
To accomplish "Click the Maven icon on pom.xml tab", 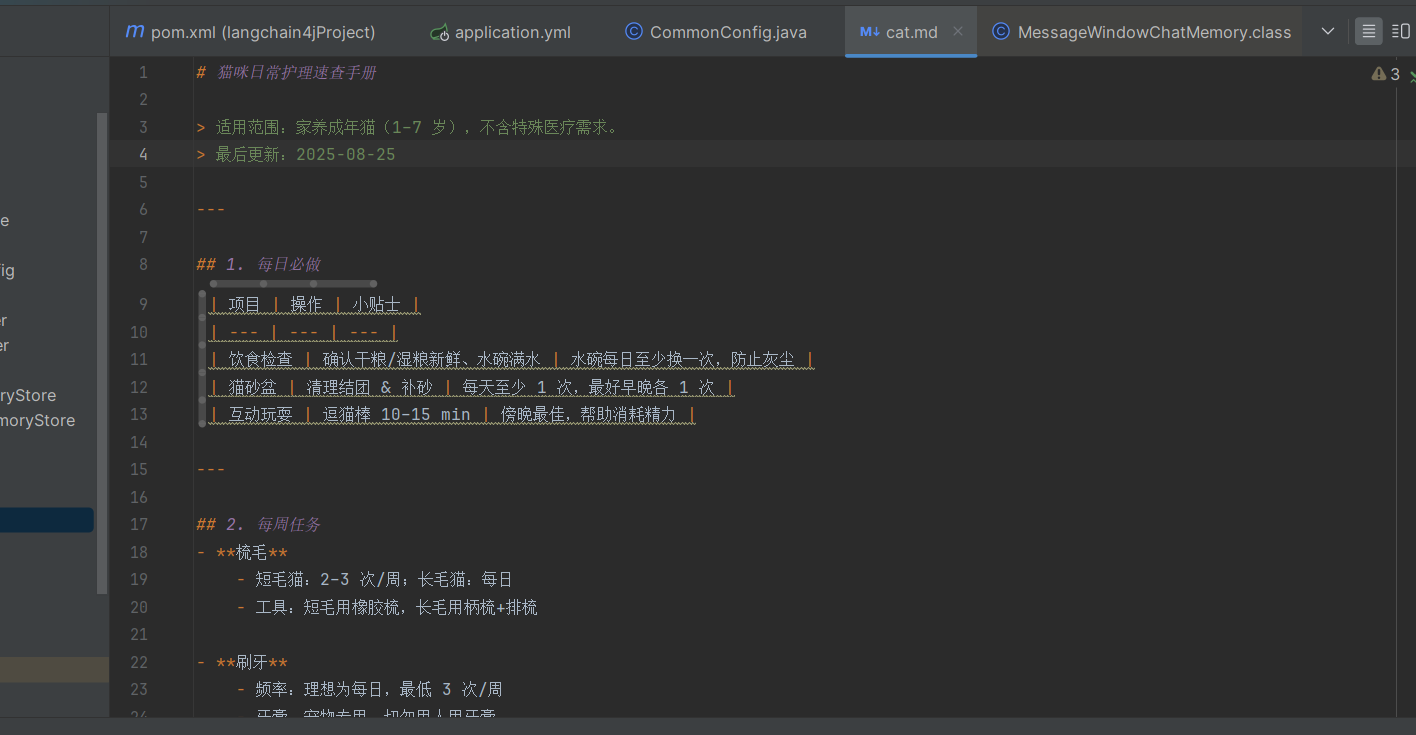I will point(134,32).
